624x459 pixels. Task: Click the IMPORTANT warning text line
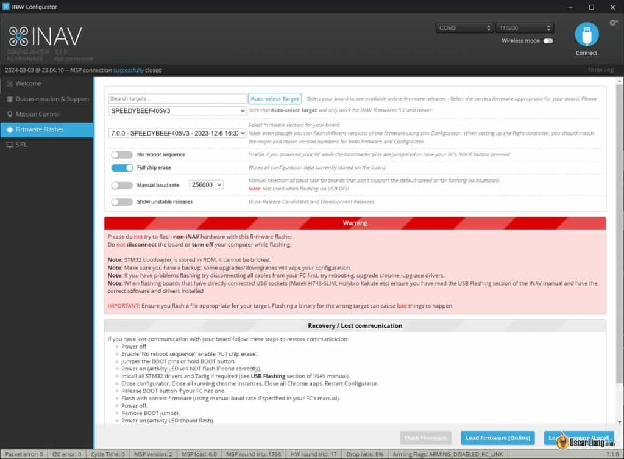(280, 306)
